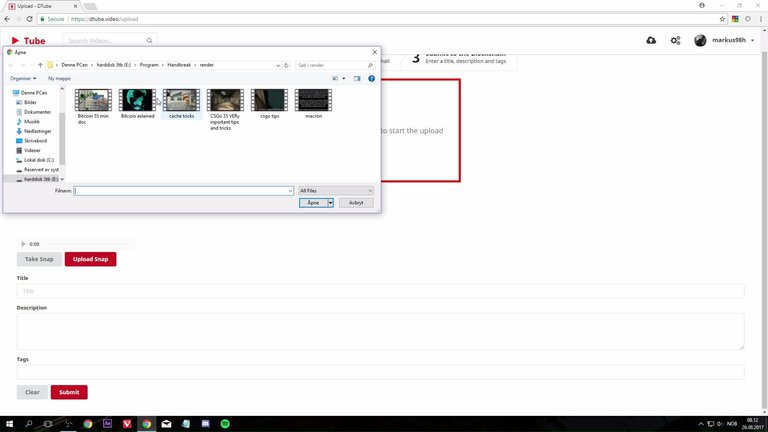Open the red Vivaldi taskbar icon

127,424
